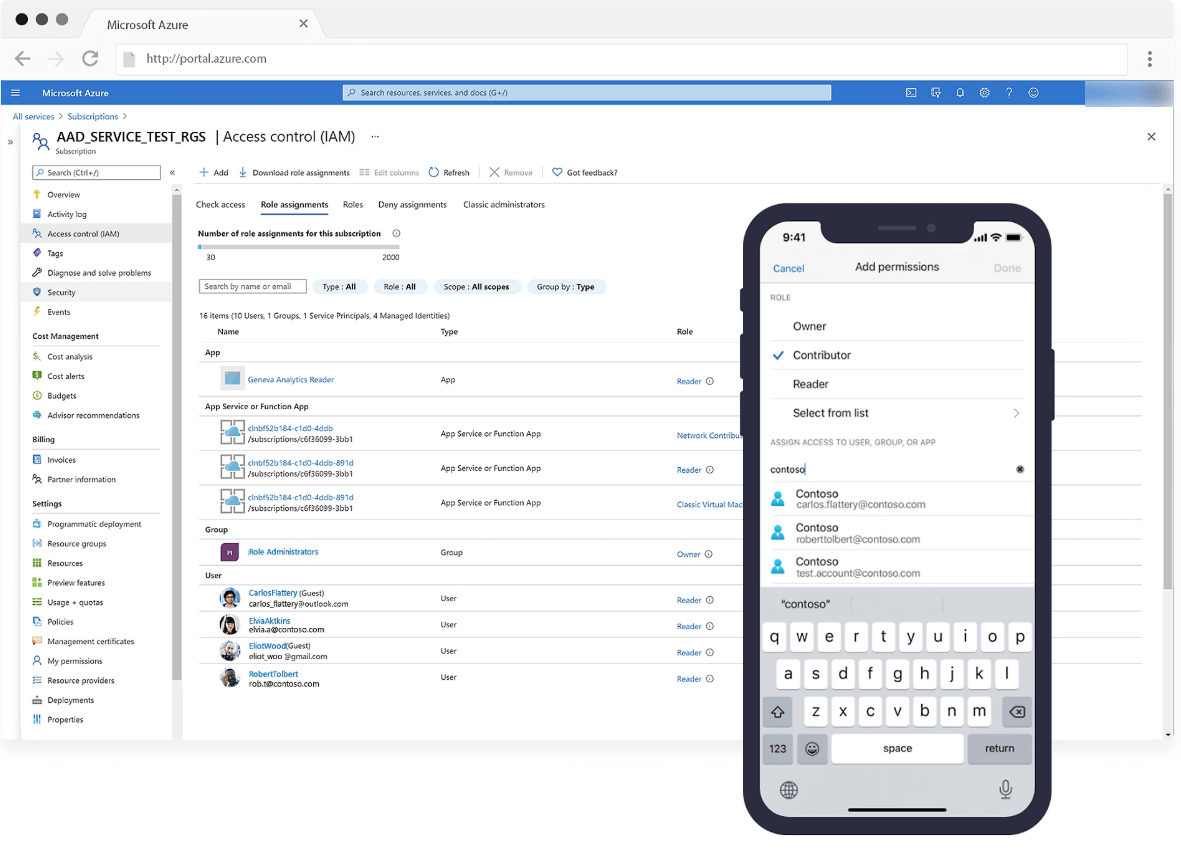Select test.account@contoso.com result on phone
The height and width of the screenshot is (865, 1181).
[897, 567]
